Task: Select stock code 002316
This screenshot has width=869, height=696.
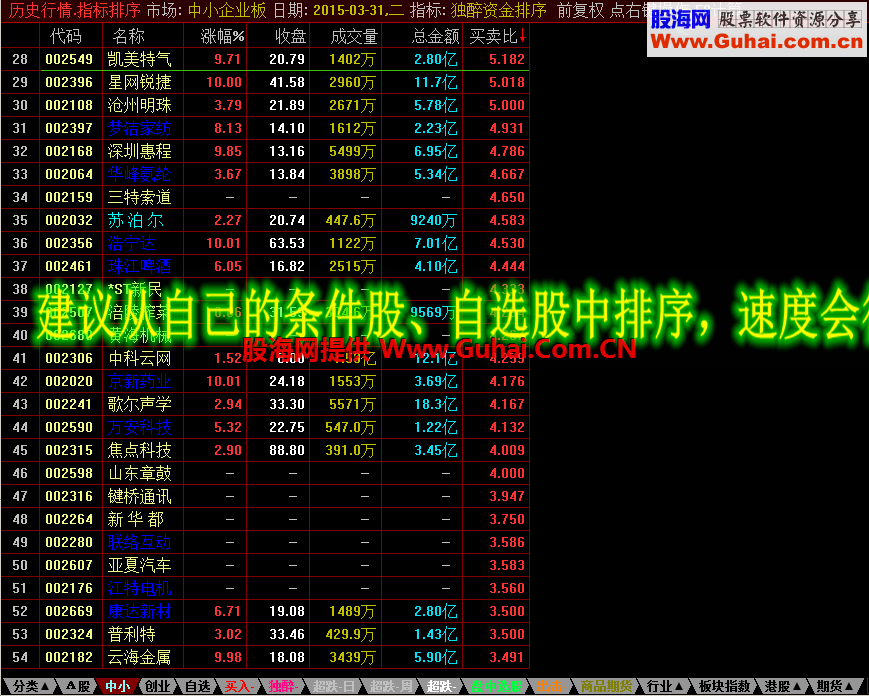Action: click(x=69, y=497)
